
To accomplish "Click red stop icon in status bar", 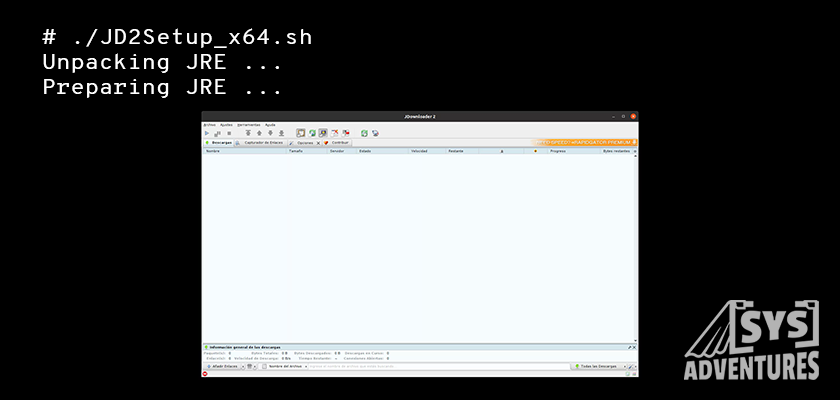I will point(205,374).
